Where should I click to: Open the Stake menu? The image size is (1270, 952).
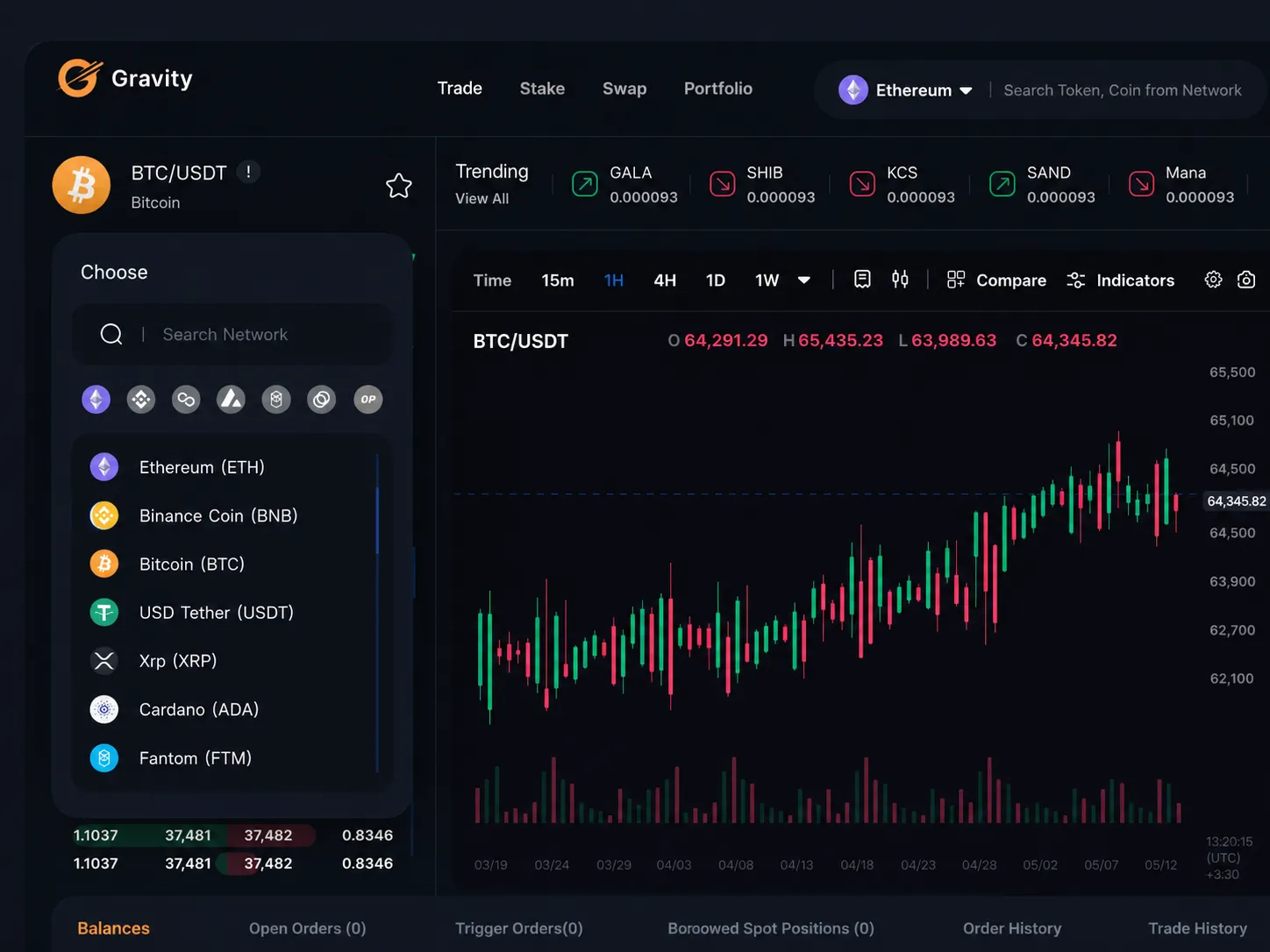[x=542, y=89]
